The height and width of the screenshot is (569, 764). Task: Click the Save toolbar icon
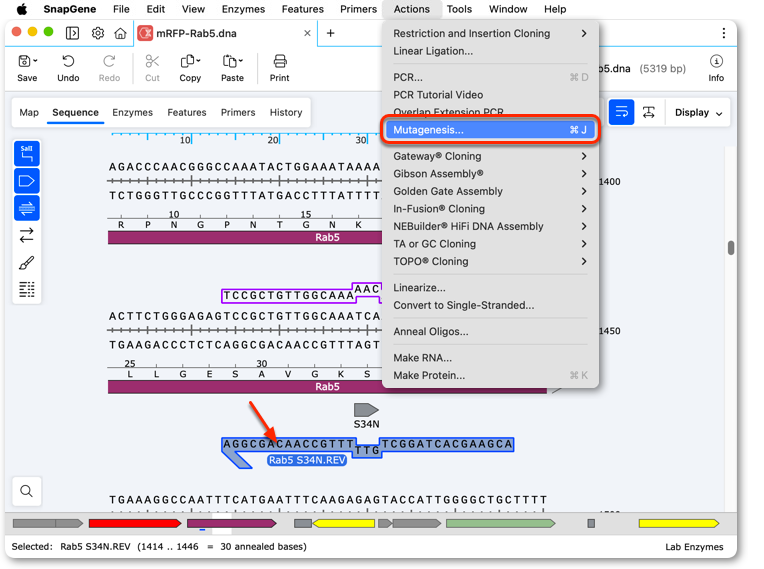click(x=24, y=61)
